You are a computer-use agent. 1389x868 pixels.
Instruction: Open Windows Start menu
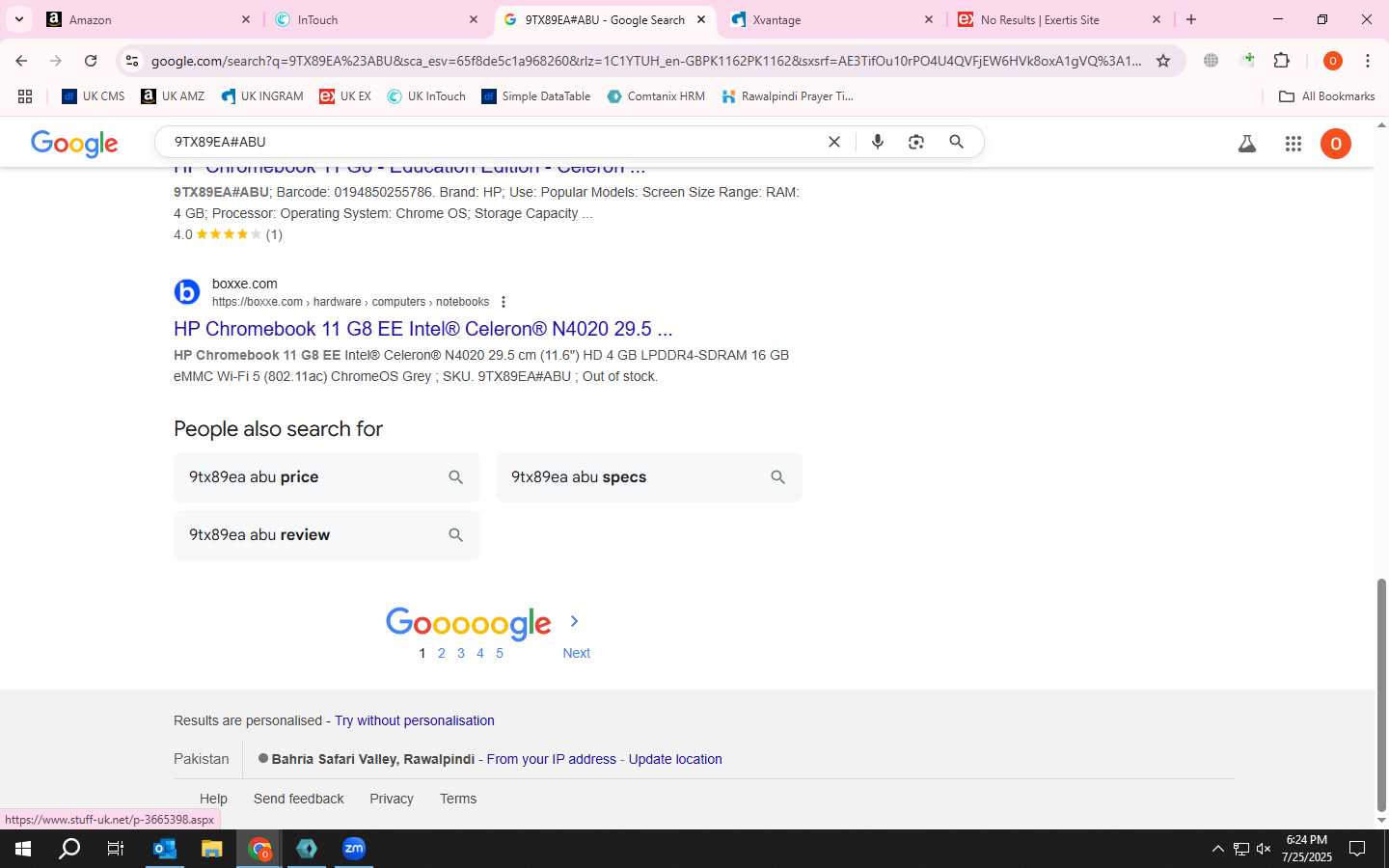click(x=23, y=849)
